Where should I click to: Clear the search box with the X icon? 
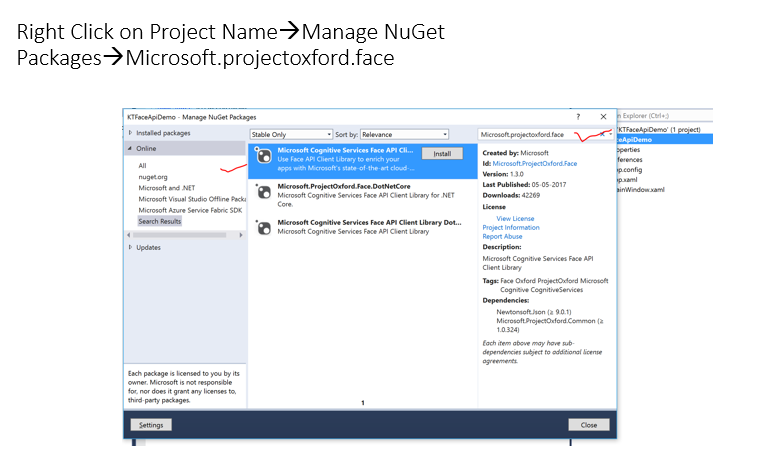601,134
